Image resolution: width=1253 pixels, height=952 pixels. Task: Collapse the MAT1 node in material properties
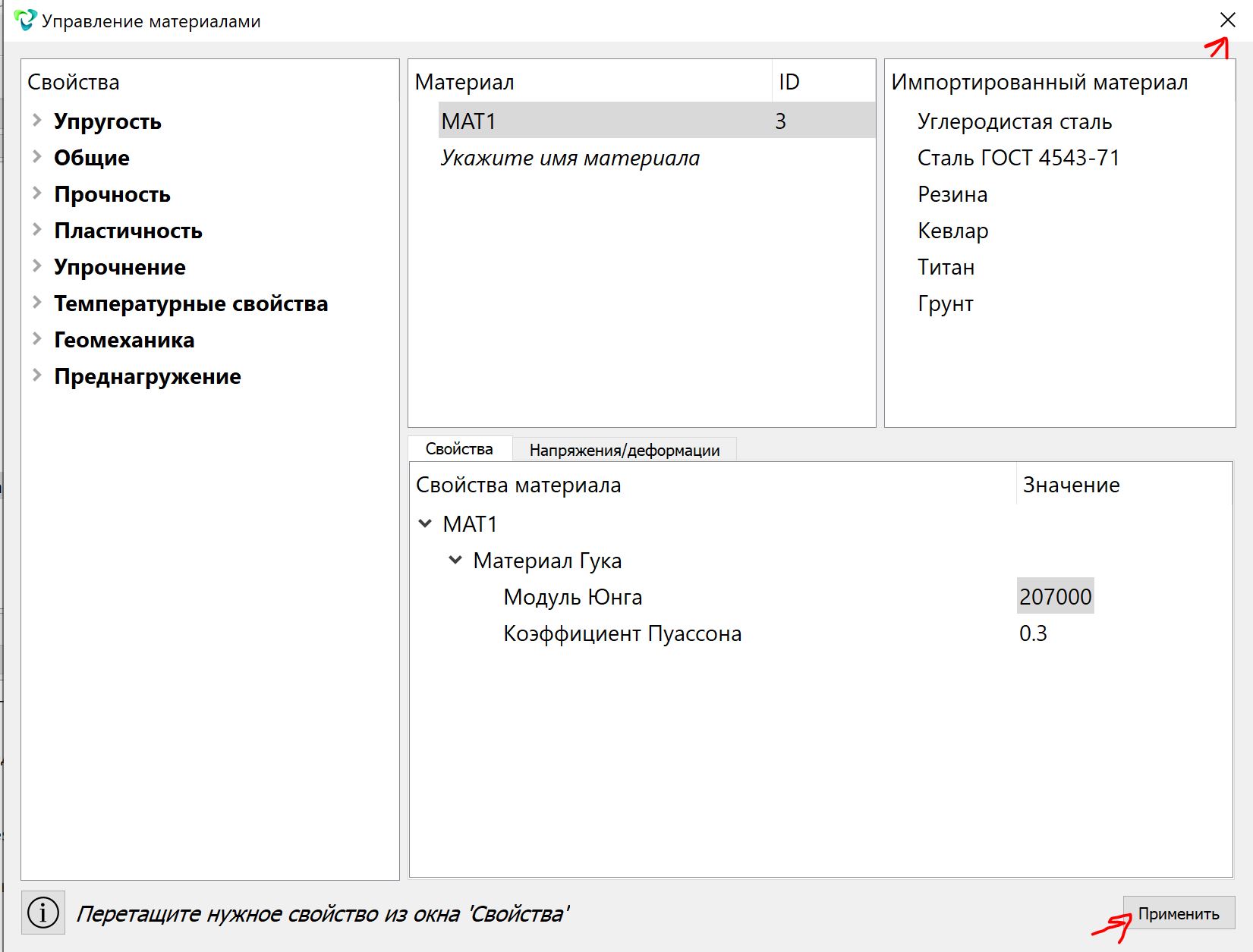tap(426, 523)
